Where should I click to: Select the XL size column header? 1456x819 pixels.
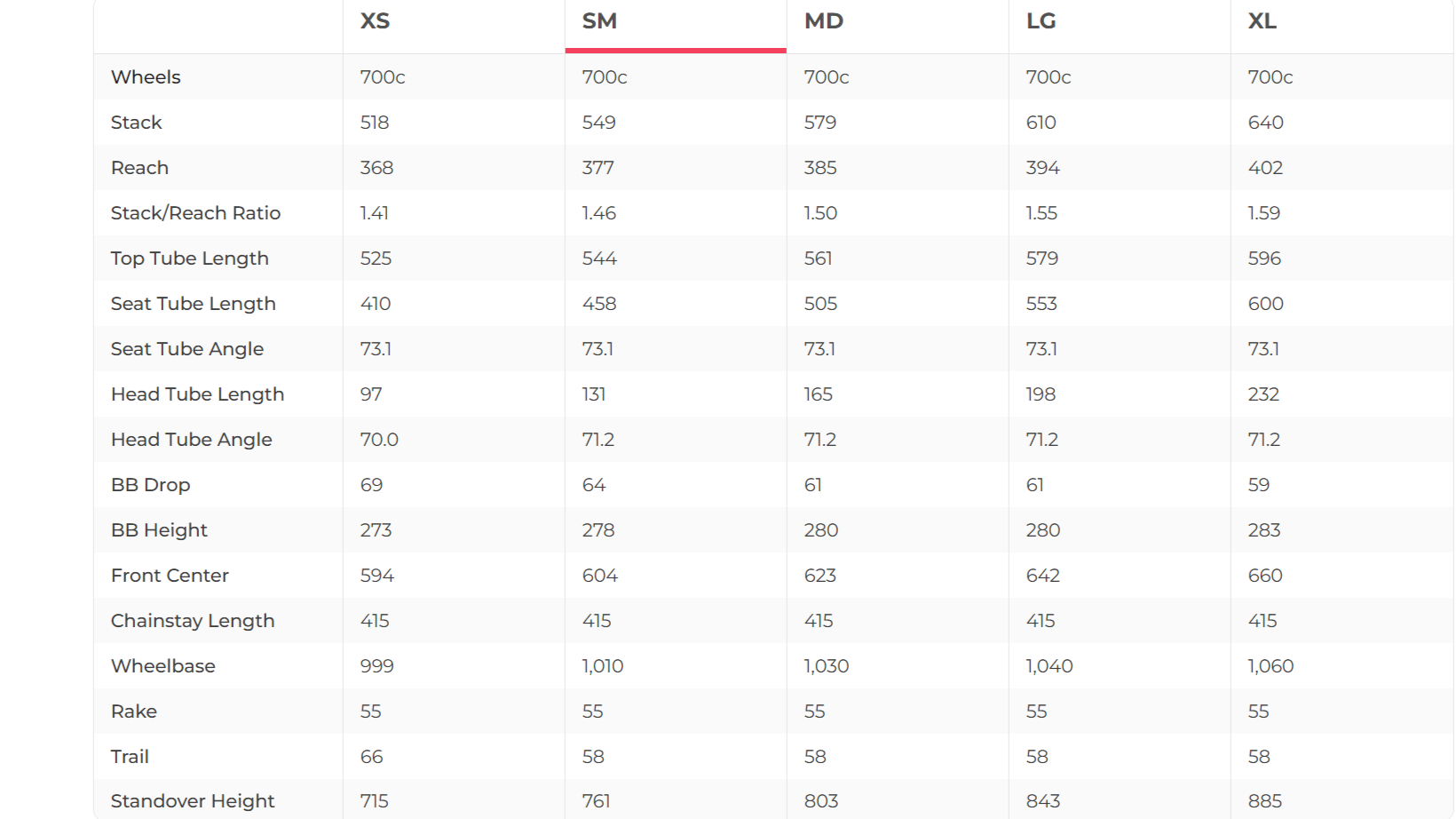point(1262,21)
